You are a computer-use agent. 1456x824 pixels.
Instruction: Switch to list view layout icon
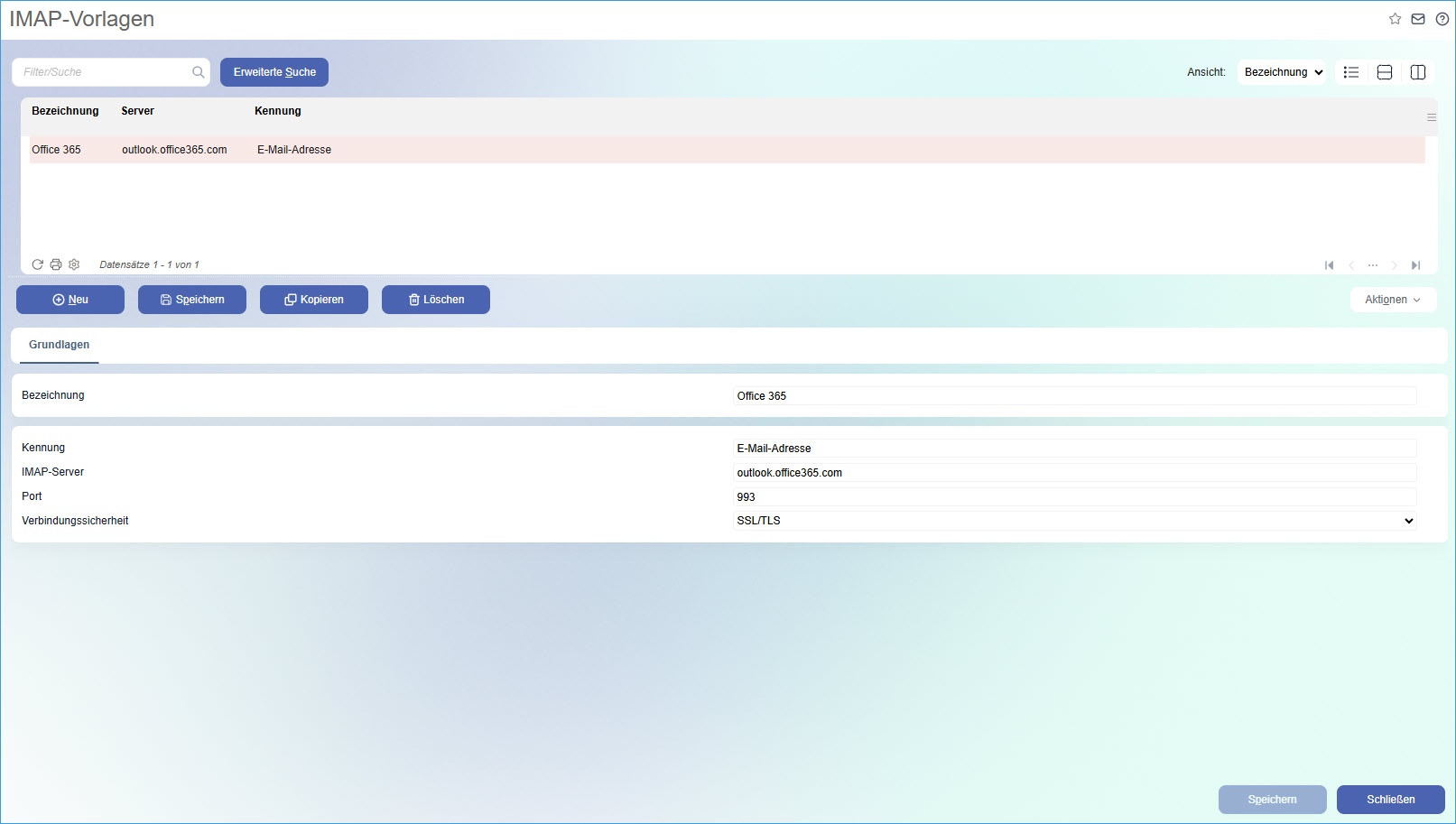click(x=1351, y=72)
